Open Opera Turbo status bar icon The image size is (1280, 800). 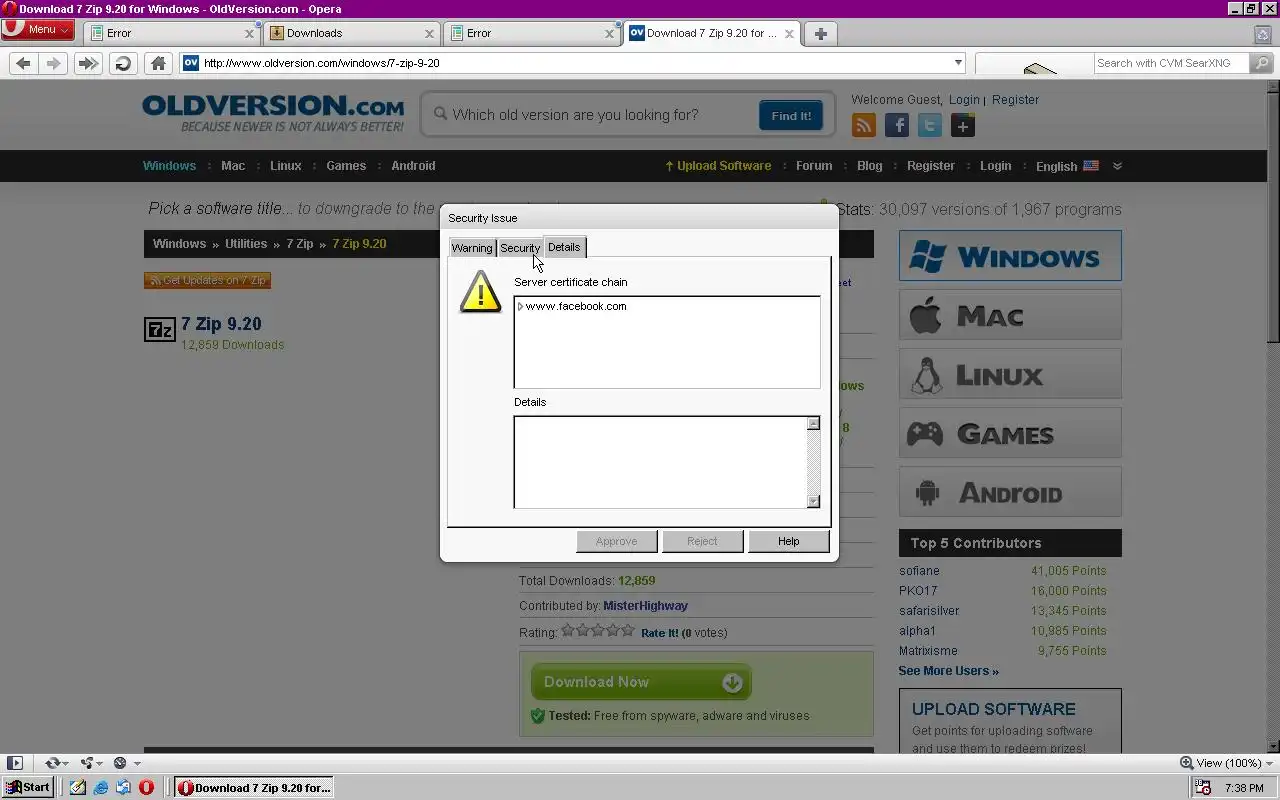(x=120, y=763)
